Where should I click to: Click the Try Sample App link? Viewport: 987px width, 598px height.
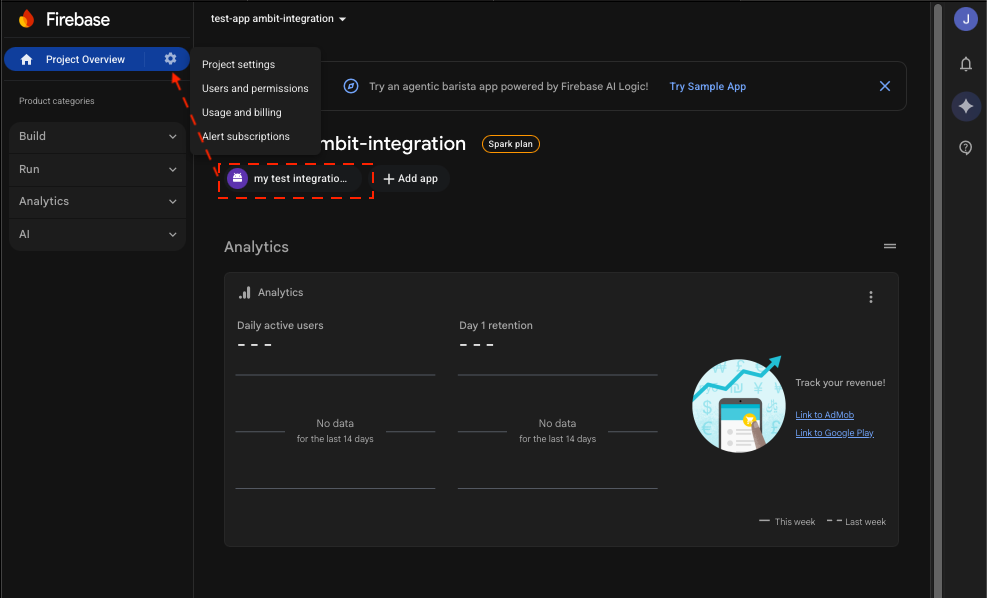(707, 86)
